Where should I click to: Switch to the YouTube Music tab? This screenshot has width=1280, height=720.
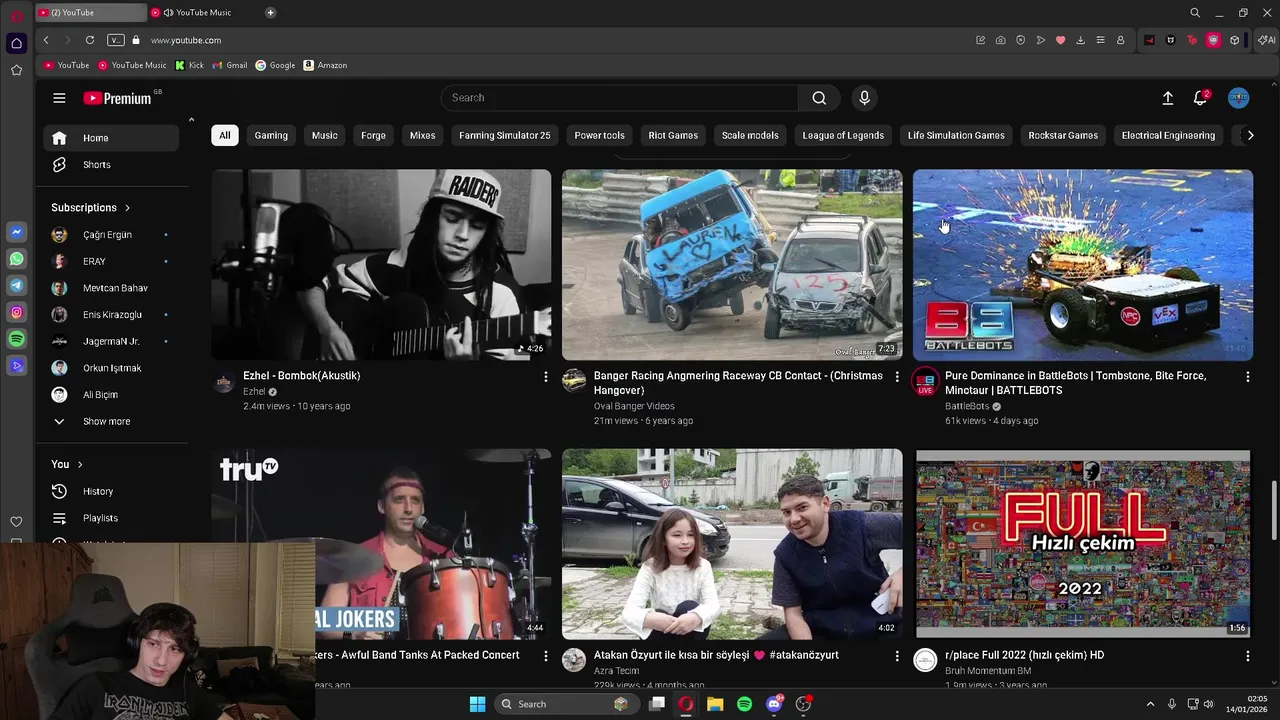coord(203,12)
